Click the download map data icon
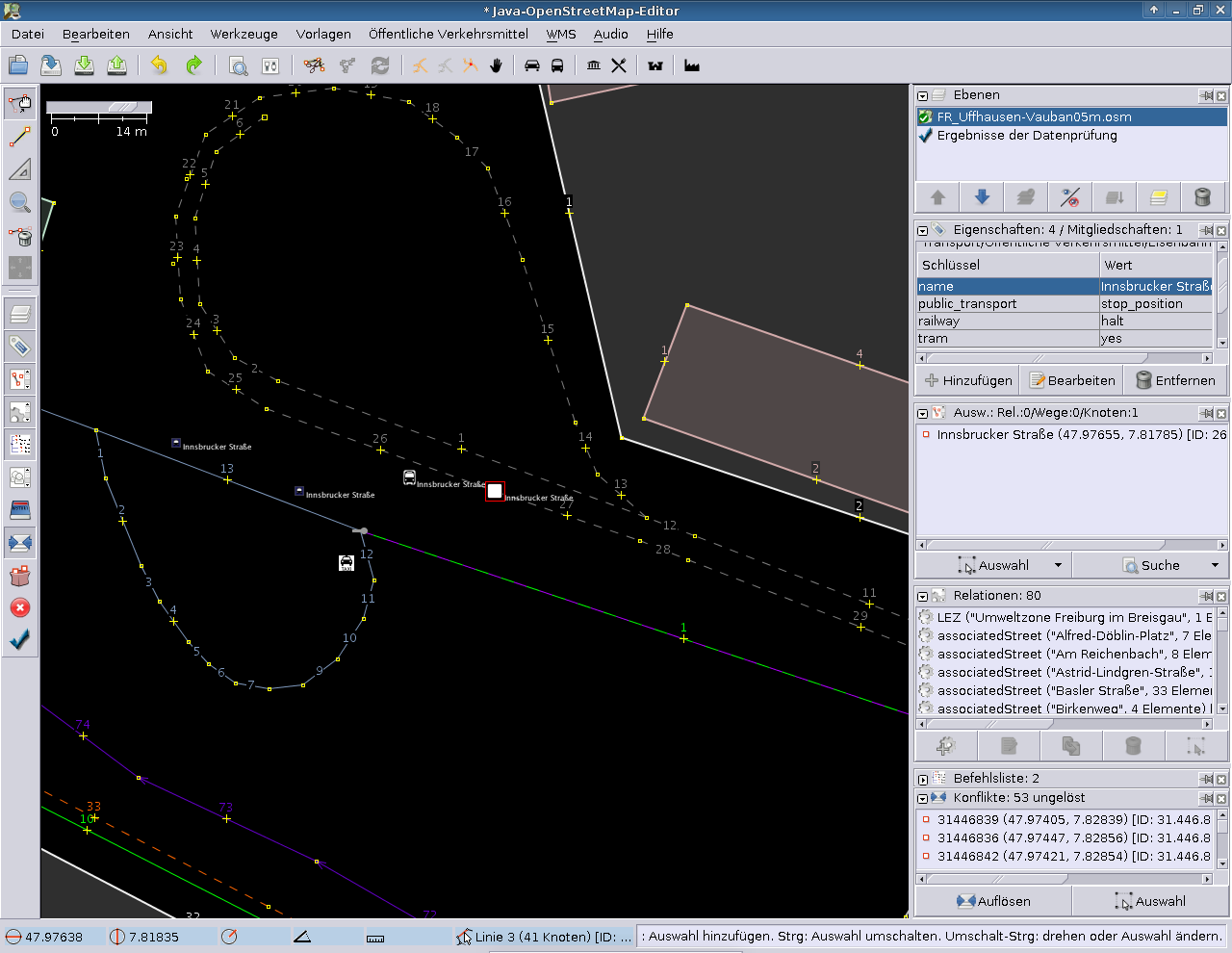Screen dimensions: 1232x953 click(84, 65)
